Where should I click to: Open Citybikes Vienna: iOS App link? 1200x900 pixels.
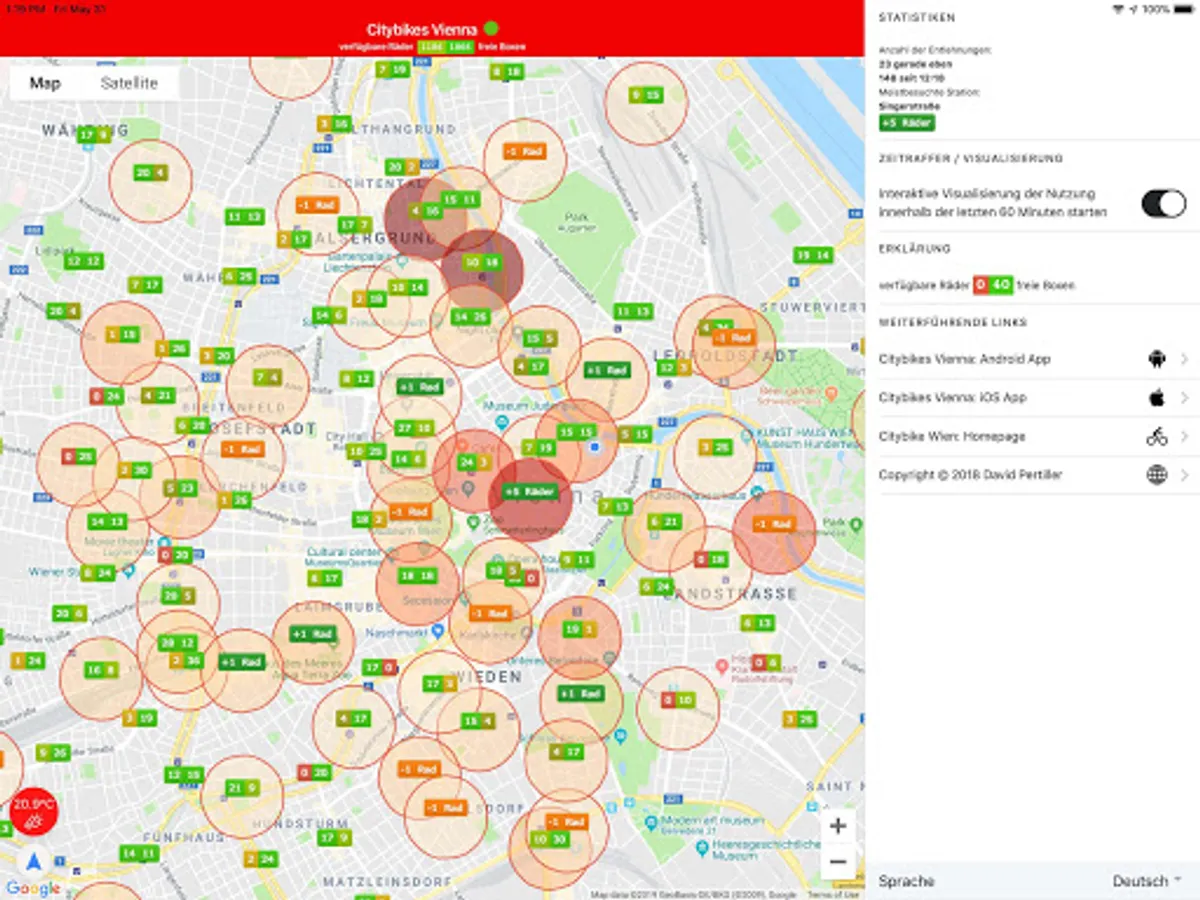pyautogui.click(x=1033, y=398)
